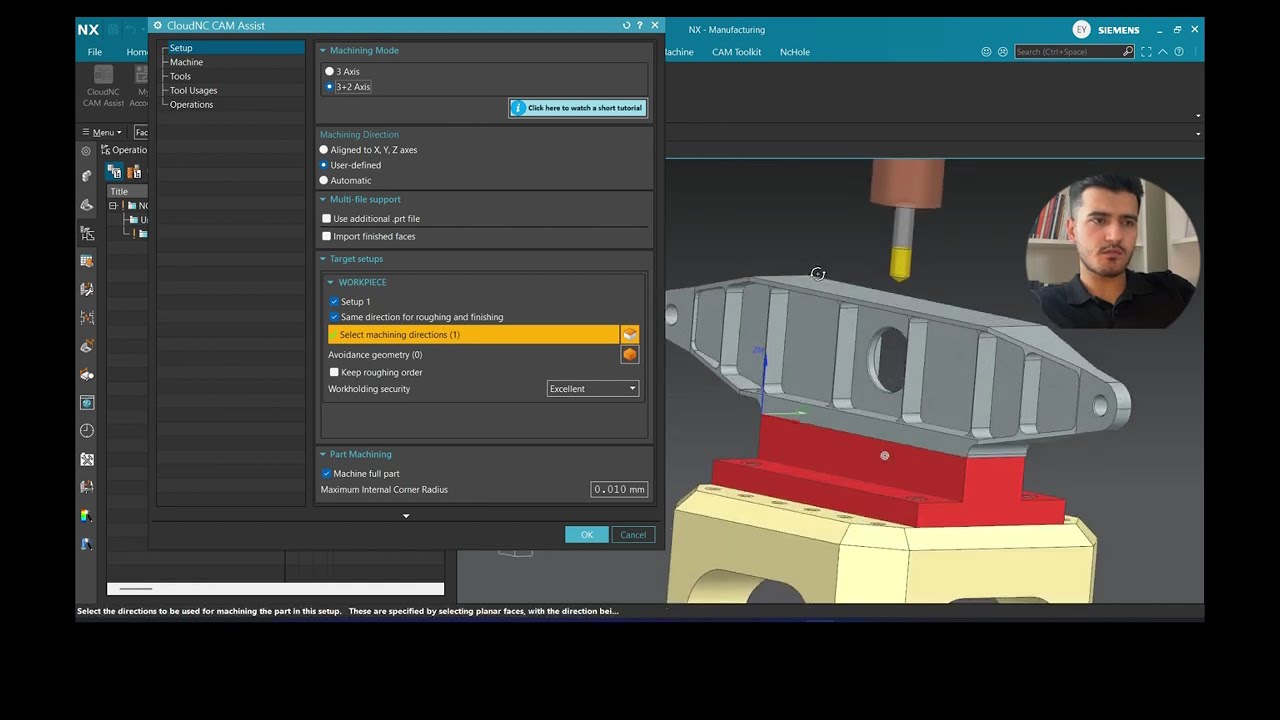Open the Operation Navigator program order view icon

[x=114, y=172]
